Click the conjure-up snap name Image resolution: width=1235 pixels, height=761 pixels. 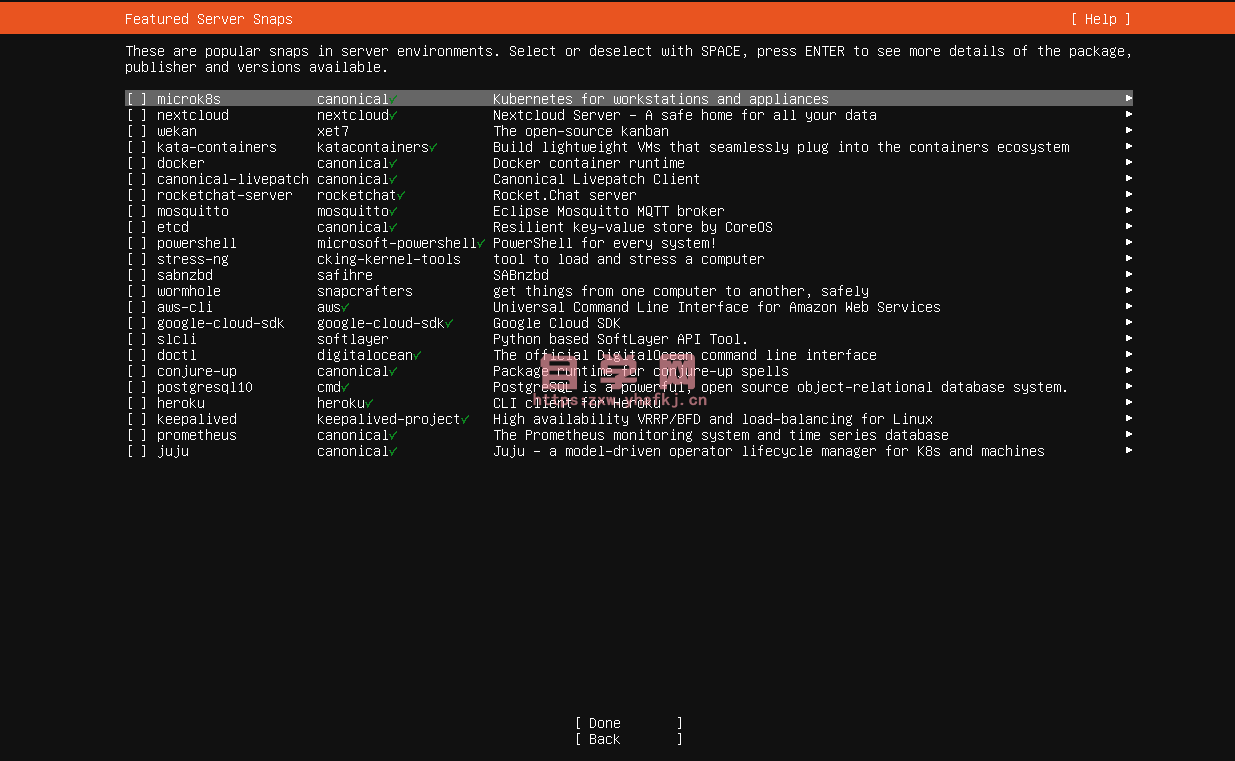point(197,371)
